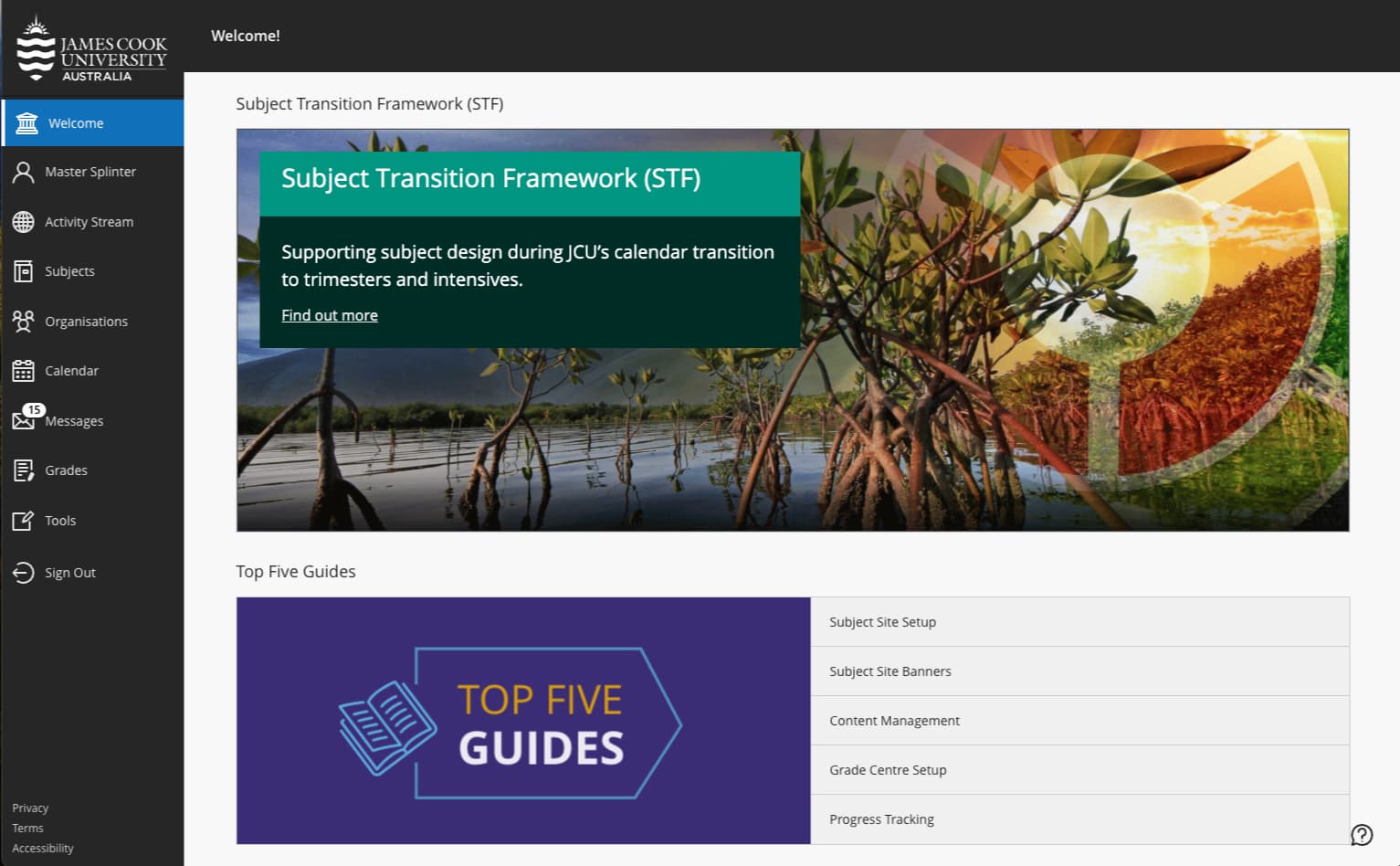Viewport: 1400px width, 866px height.
Task: Open the Terms link in the sidebar footer
Action: [27, 829]
